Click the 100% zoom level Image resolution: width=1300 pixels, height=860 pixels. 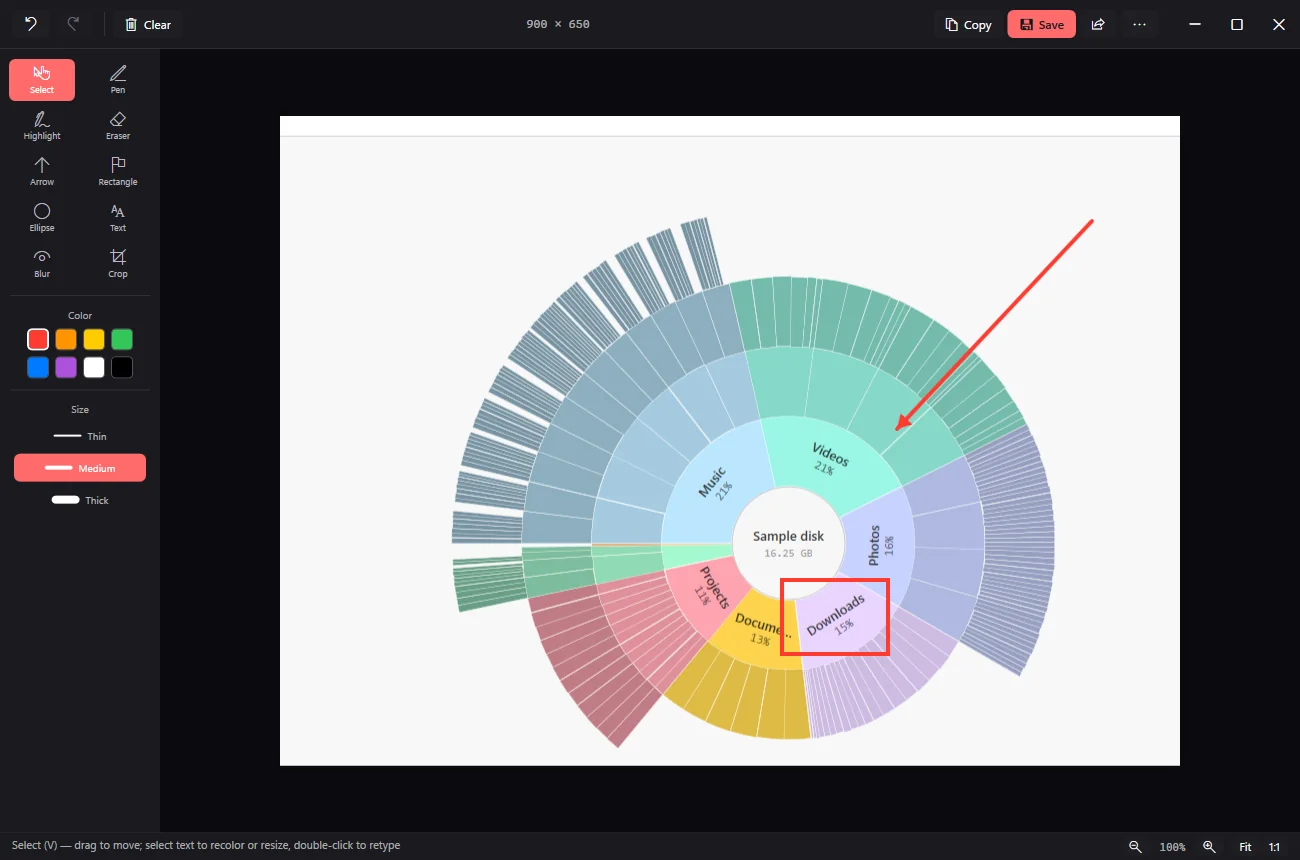[1172, 847]
